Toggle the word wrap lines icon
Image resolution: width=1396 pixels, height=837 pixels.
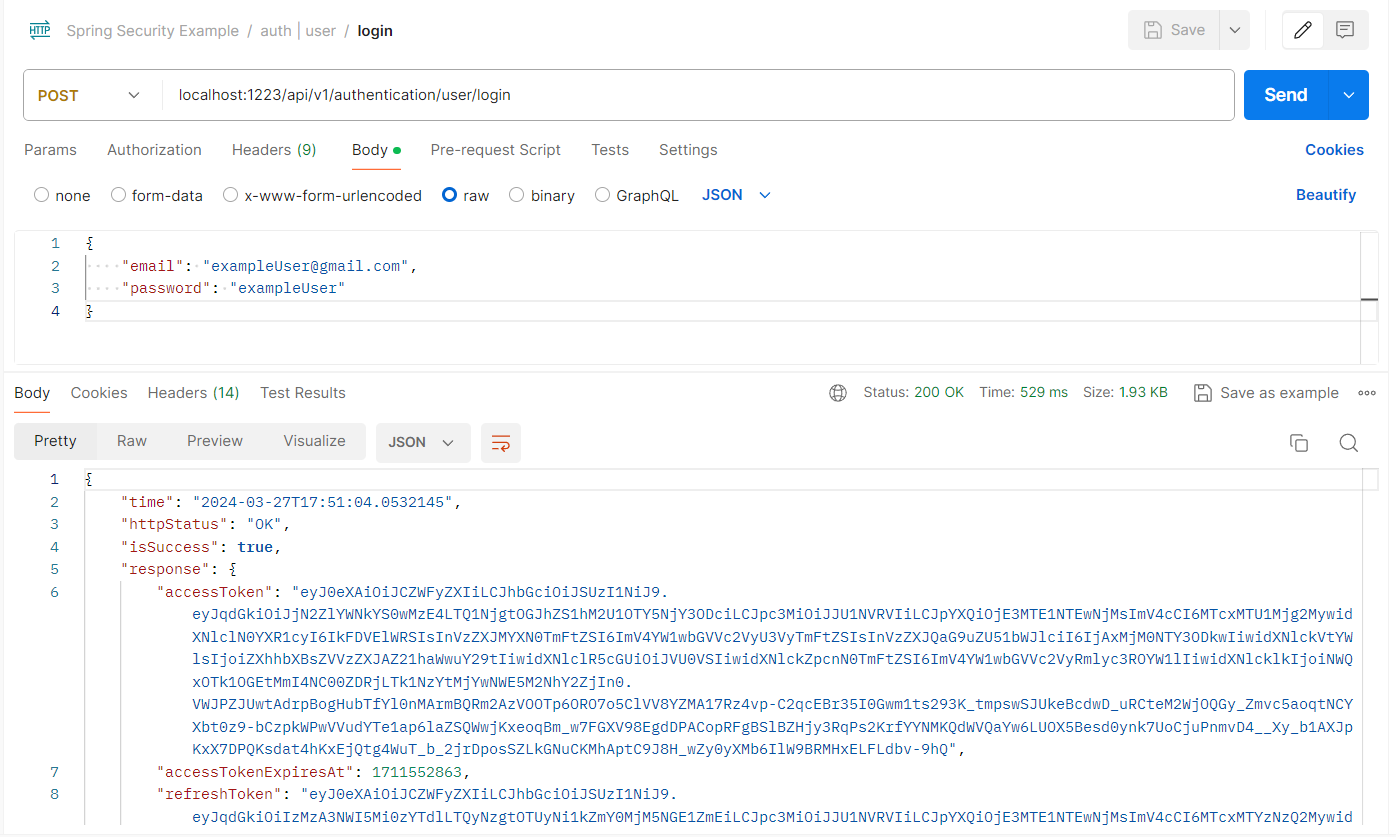[x=501, y=442]
